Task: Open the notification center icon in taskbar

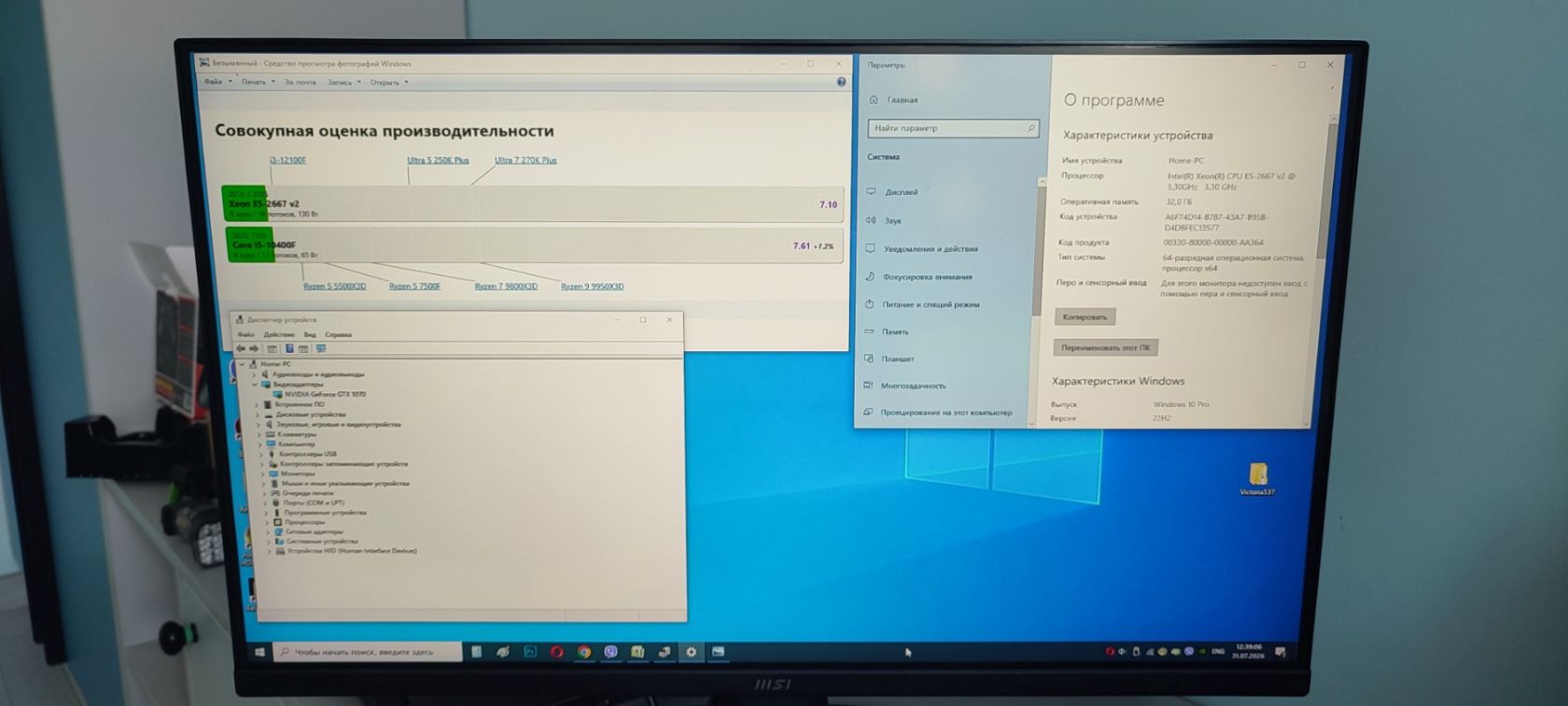Action: point(1280,652)
